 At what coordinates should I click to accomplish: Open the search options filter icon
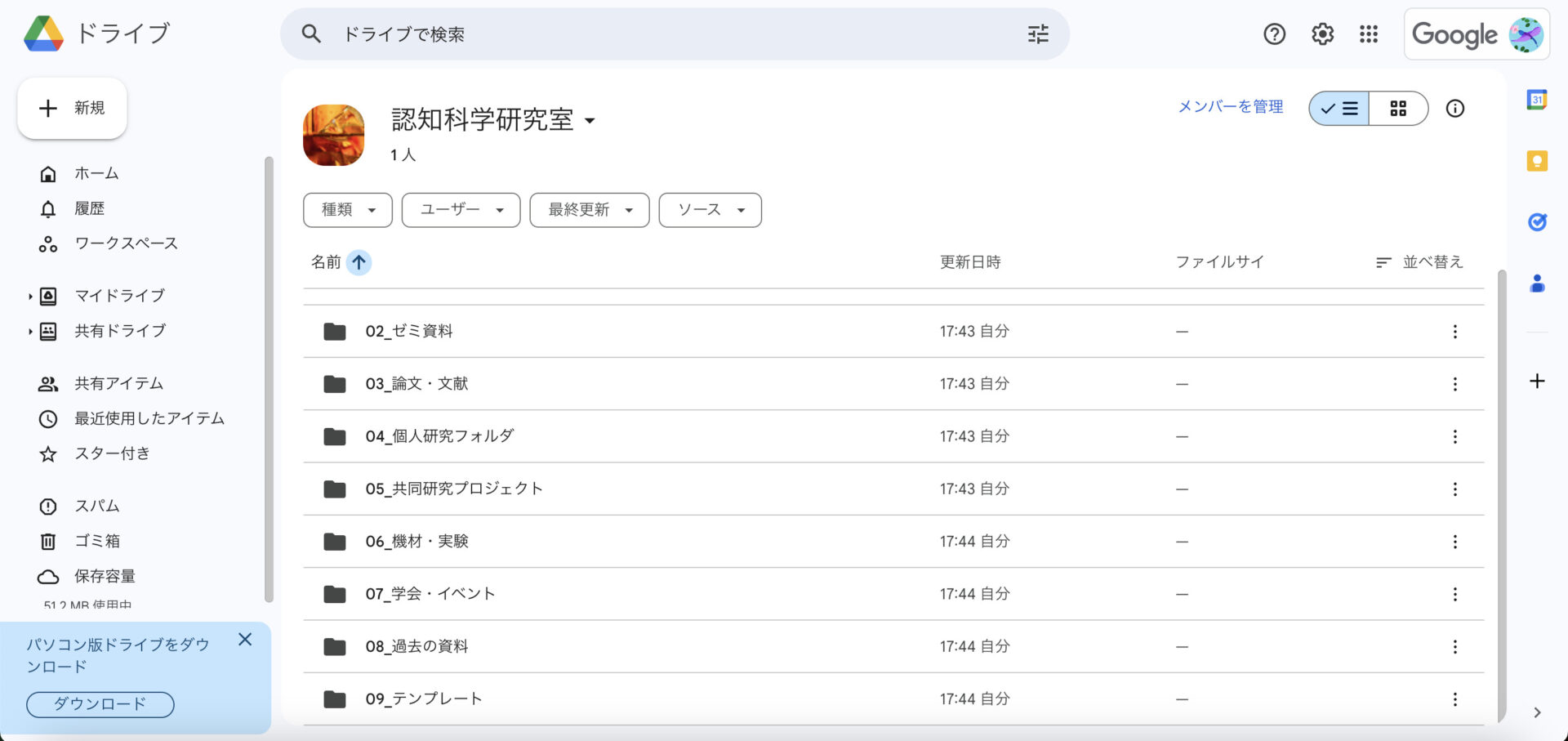pos(1037,34)
